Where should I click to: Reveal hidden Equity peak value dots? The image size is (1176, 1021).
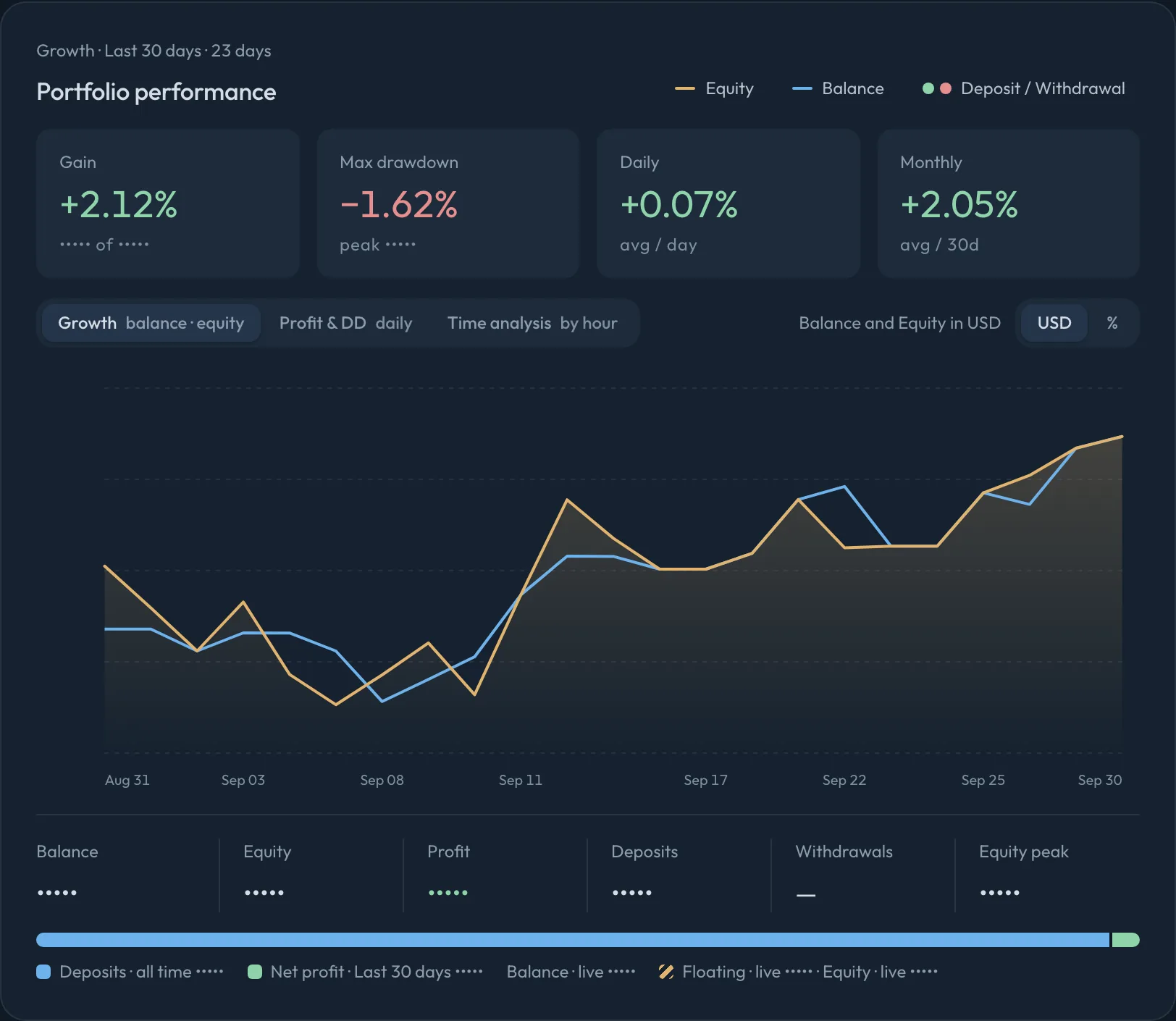1000,893
